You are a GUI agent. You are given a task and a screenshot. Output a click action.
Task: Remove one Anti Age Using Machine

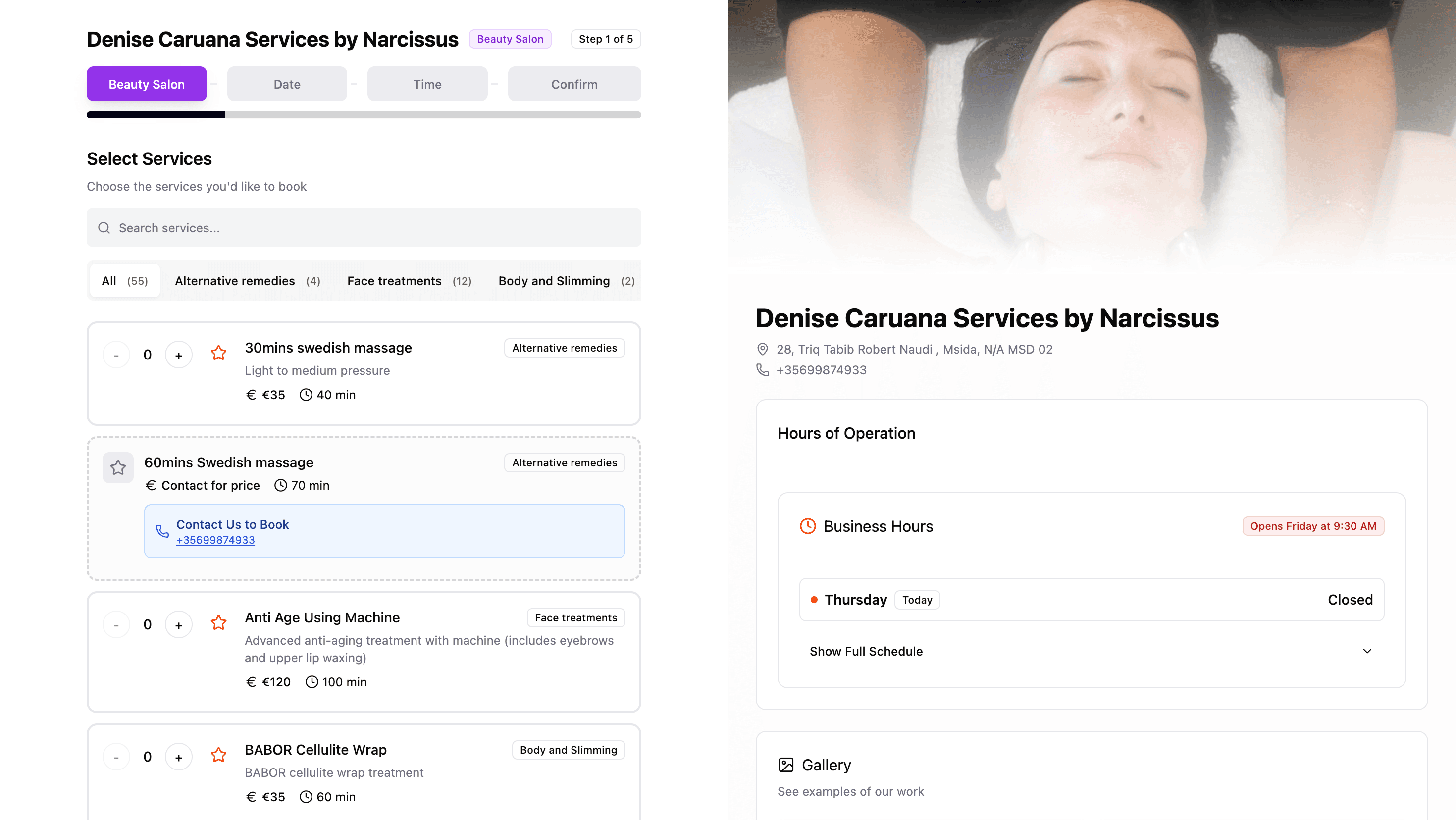116,625
